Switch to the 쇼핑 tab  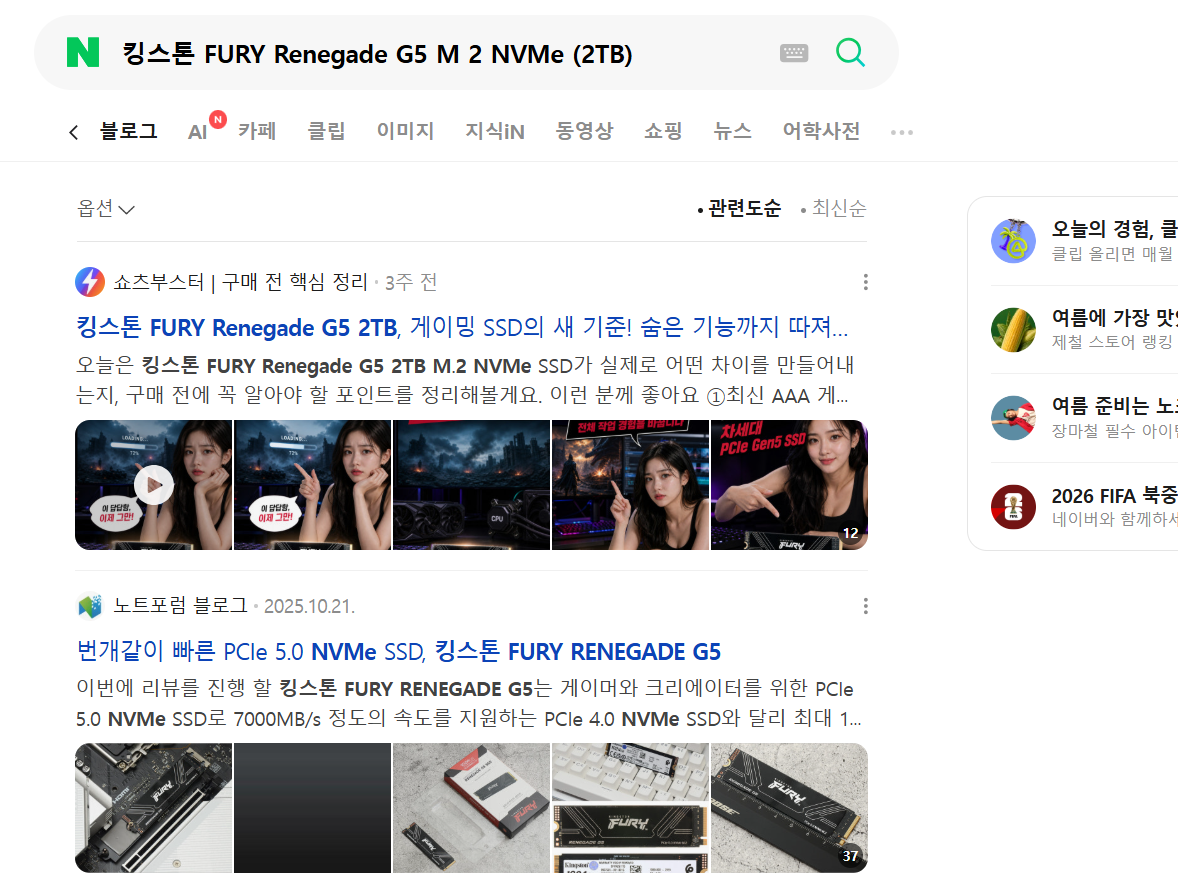(x=663, y=132)
